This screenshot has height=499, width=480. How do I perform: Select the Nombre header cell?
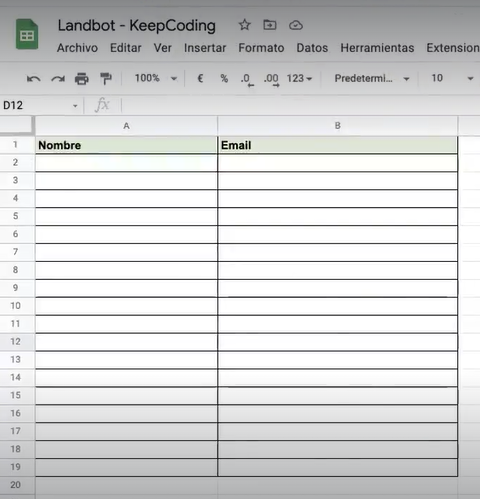pyautogui.click(x=126, y=145)
